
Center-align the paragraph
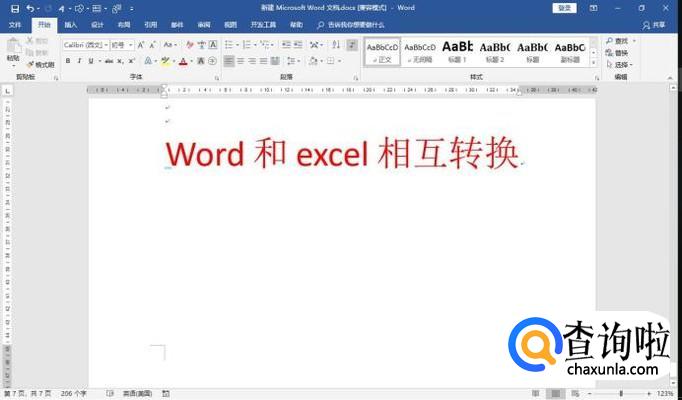click(x=241, y=61)
